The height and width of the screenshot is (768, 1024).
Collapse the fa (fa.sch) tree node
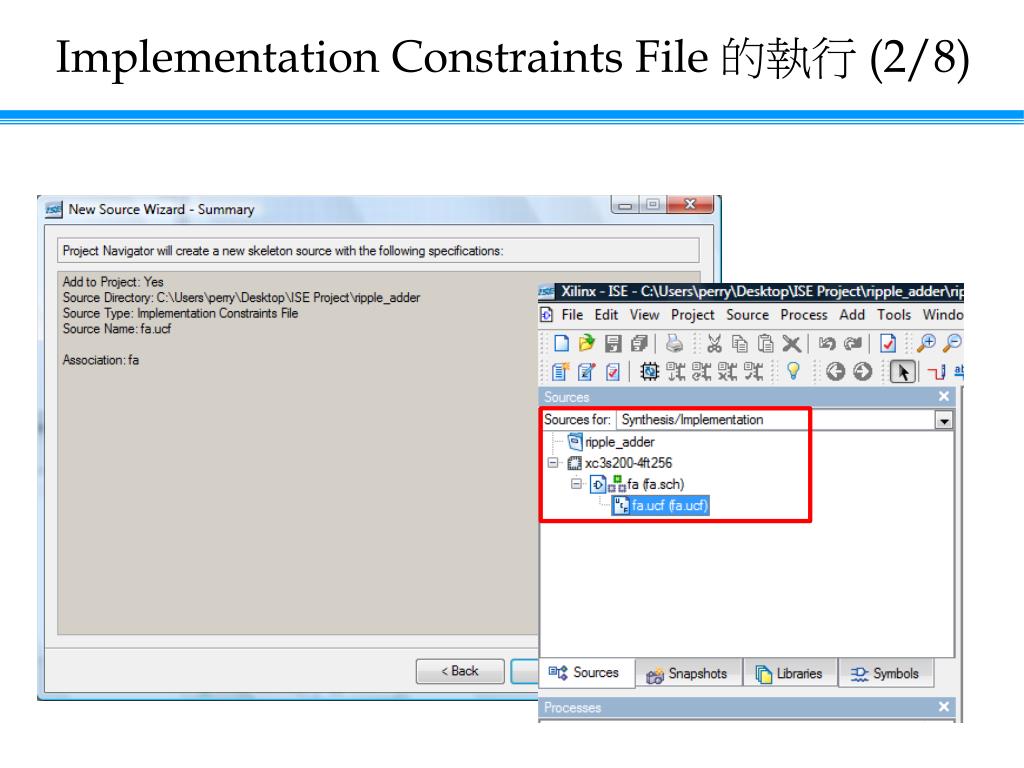pos(576,484)
